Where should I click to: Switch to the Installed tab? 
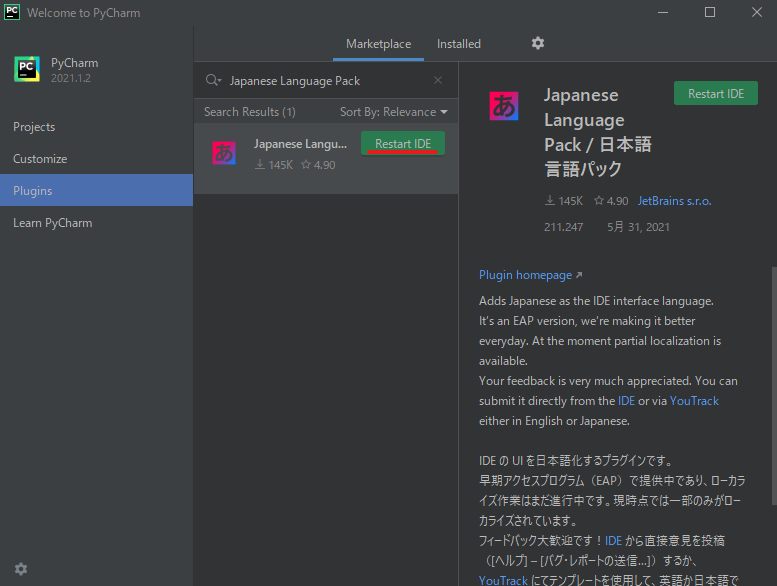coord(459,44)
